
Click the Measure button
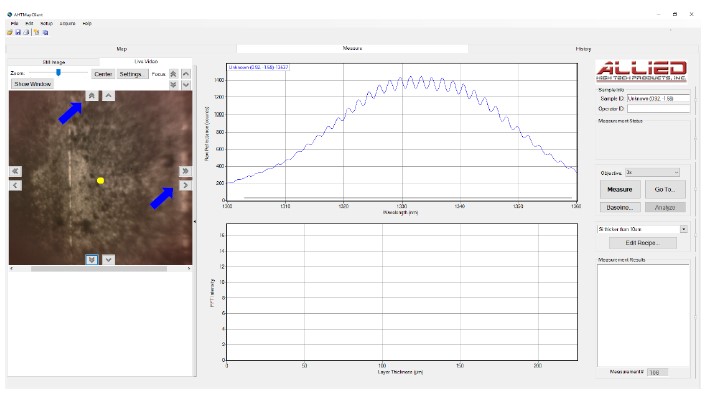point(620,190)
